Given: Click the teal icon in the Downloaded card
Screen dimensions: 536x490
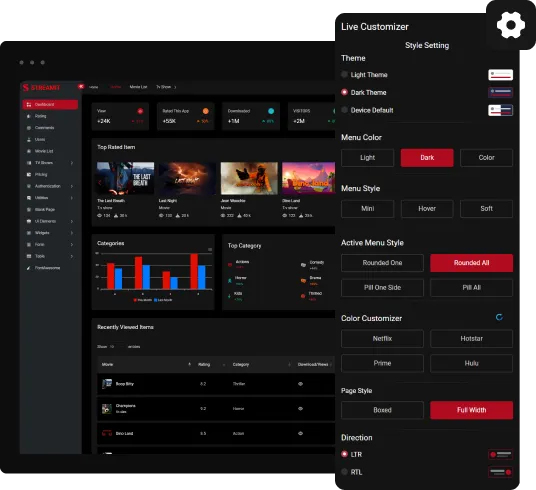Looking at the screenshot, I should 271,111.
